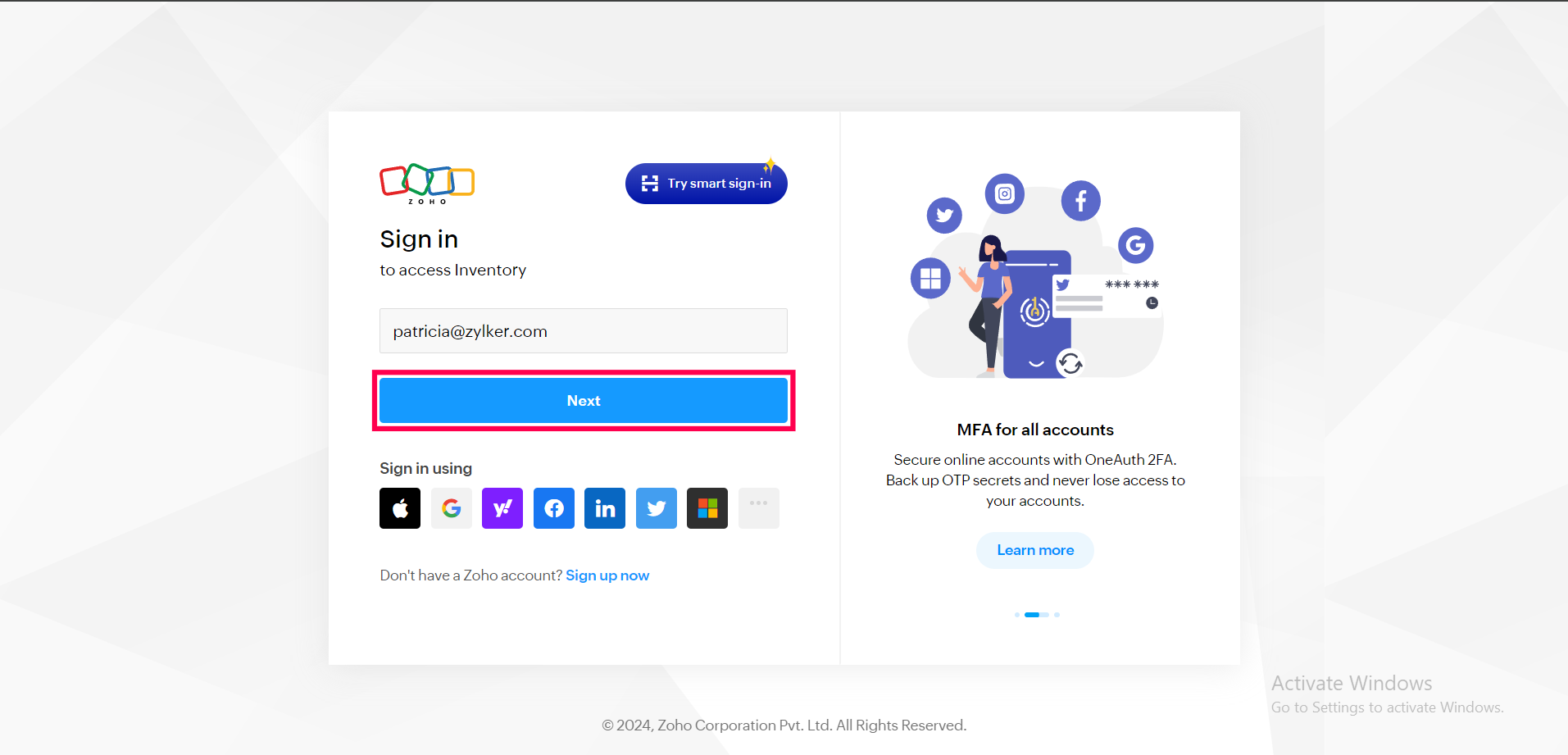
Task: Select the email address input field
Action: click(x=583, y=330)
